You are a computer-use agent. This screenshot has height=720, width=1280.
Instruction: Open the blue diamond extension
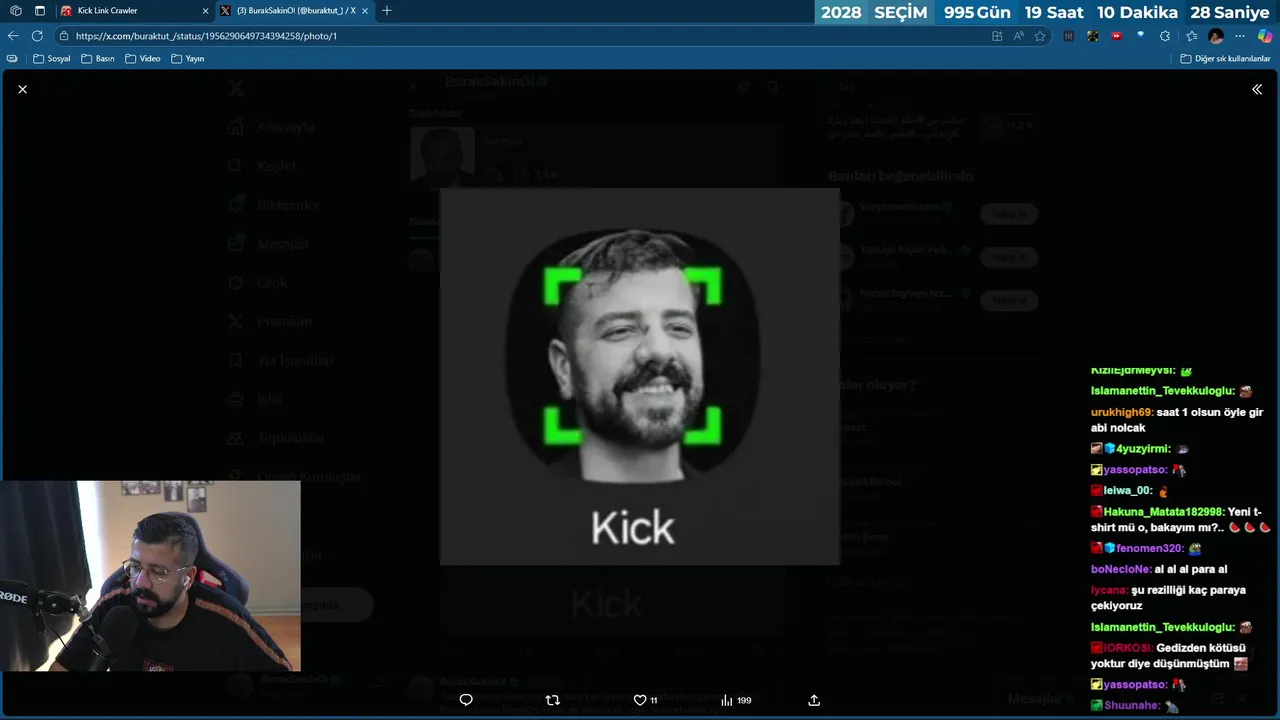pyautogui.click(x=1141, y=35)
